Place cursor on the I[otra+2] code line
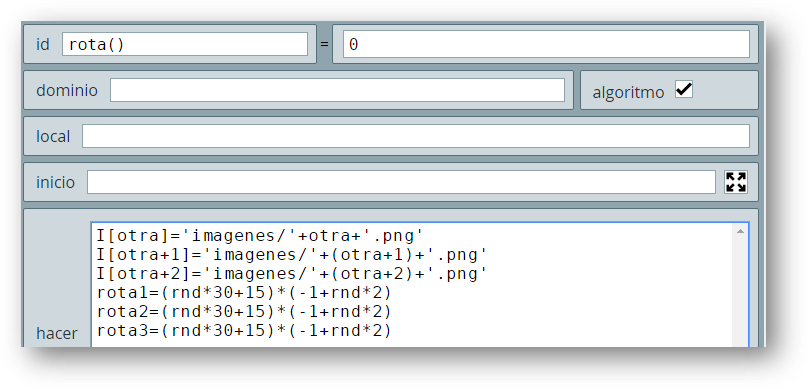This screenshot has height=389, width=808. pyautogui.click(x=292, y=274)
